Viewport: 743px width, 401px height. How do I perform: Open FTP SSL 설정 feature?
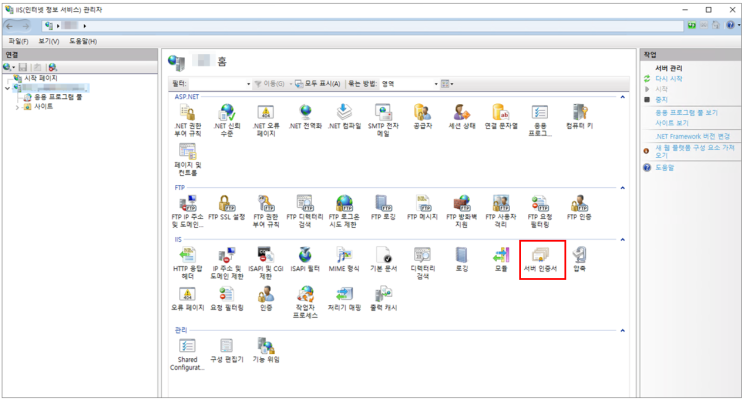(227, 208)
